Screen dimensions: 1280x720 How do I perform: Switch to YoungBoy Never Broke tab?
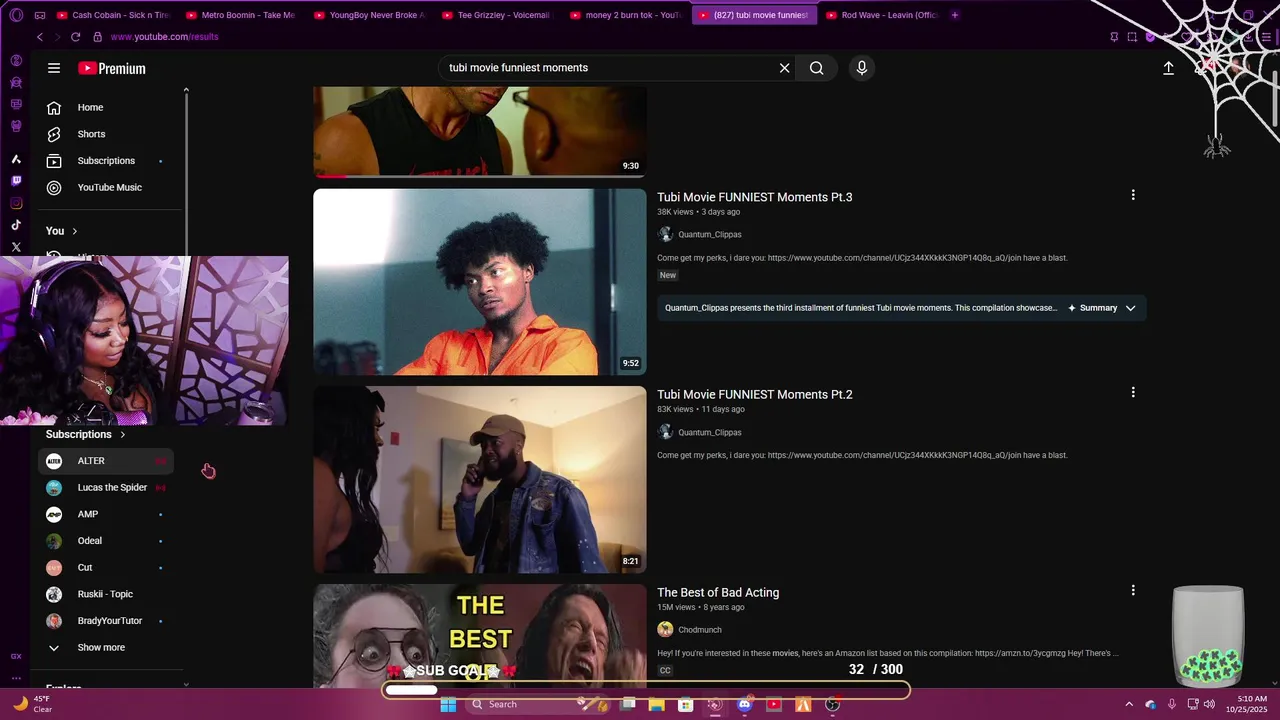[371, 15]
